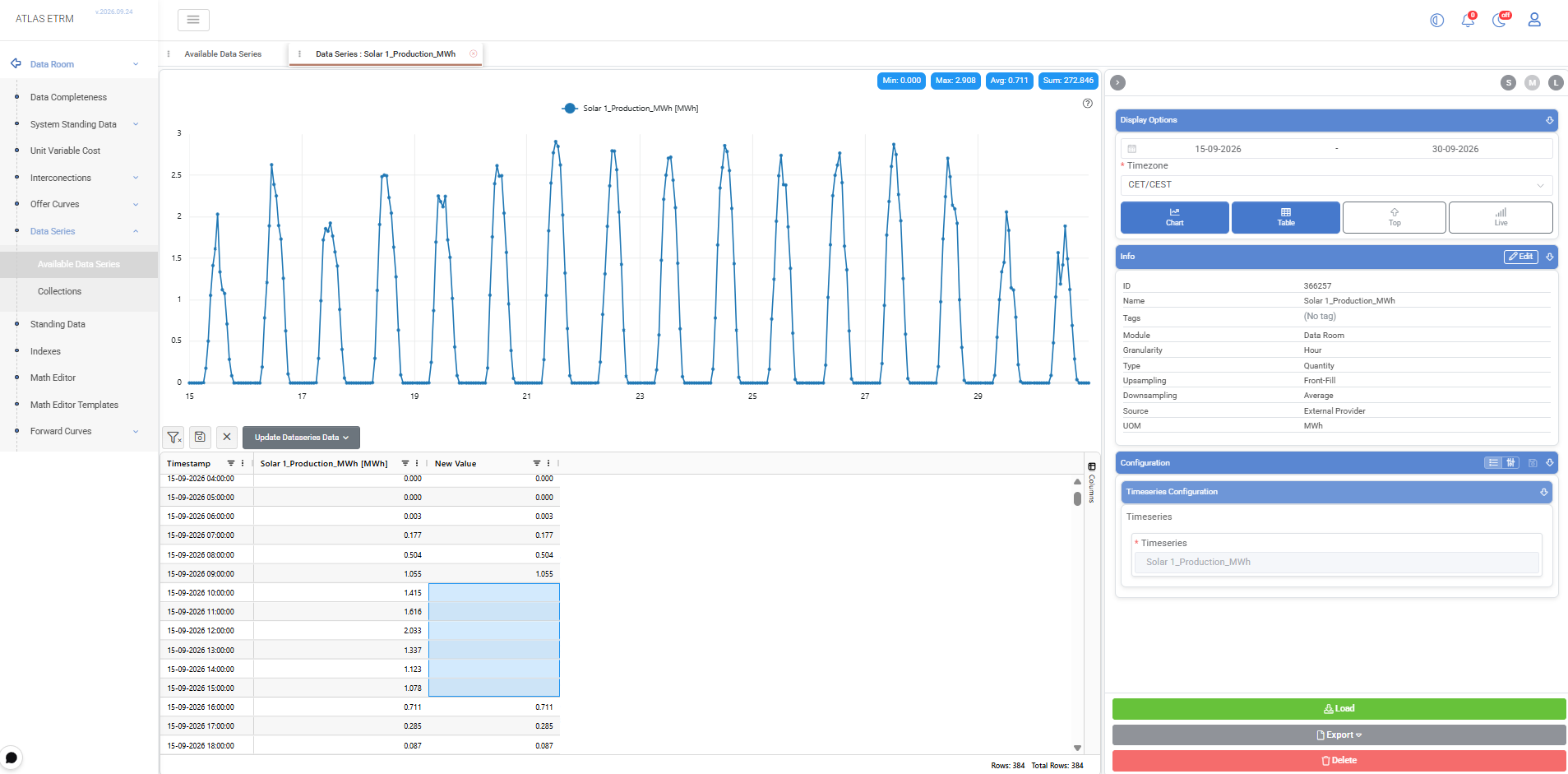This screenshot has width=1568, height=774.
Task: Click the Export button
Action: point(1339,735)
